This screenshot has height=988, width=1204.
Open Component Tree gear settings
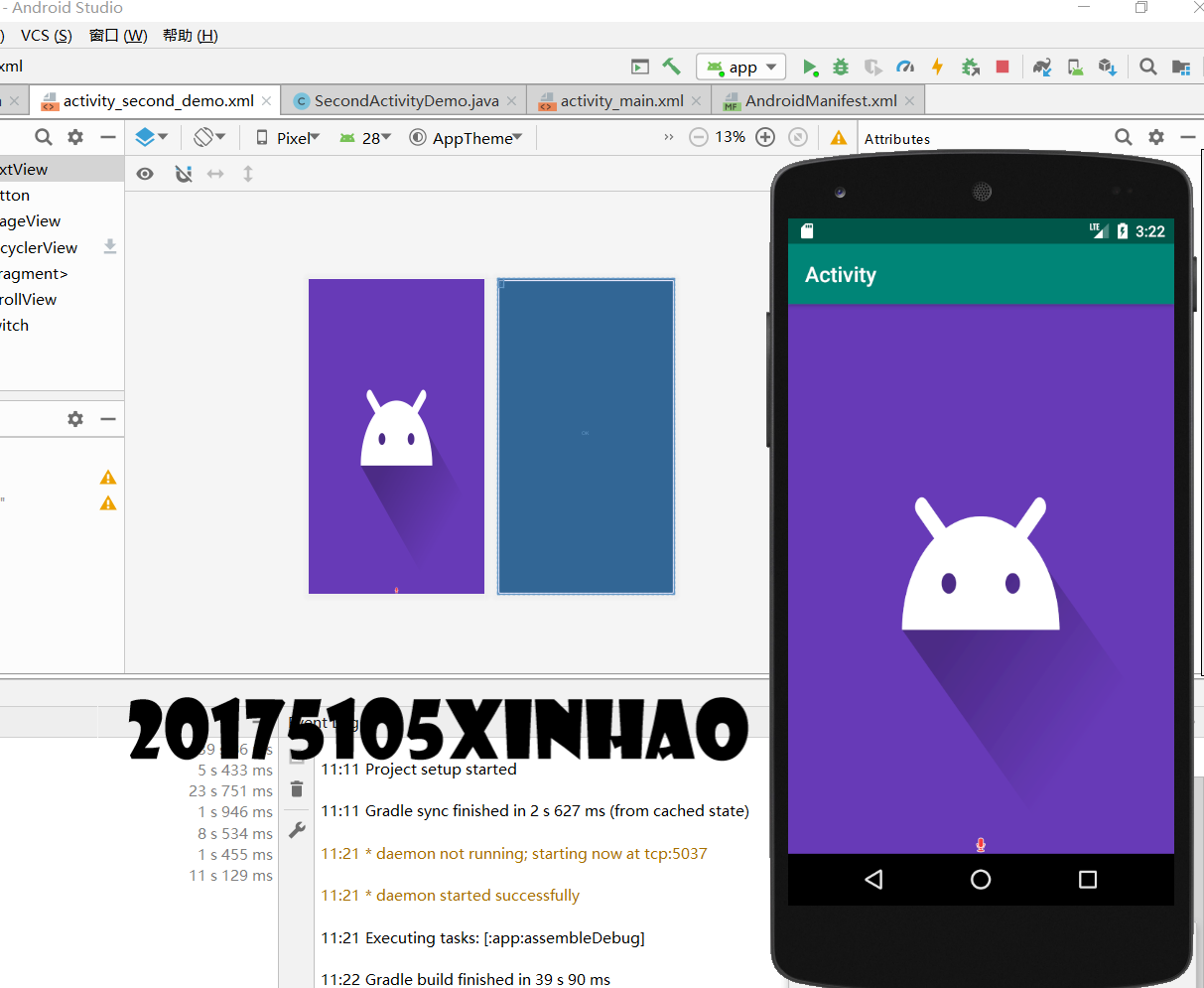[75, 419]
